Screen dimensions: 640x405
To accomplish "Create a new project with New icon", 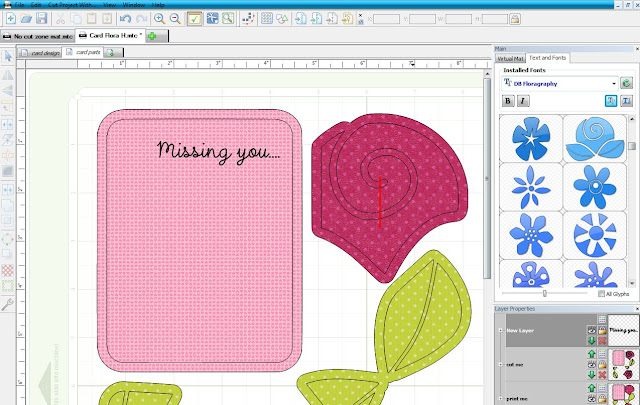I will 11,18.
